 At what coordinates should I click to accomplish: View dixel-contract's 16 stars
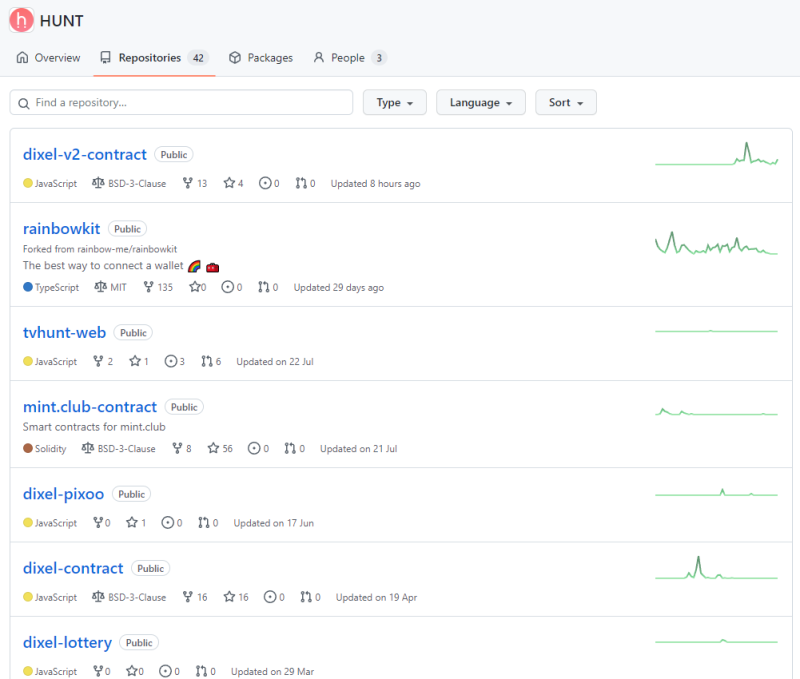coord(236,597)
